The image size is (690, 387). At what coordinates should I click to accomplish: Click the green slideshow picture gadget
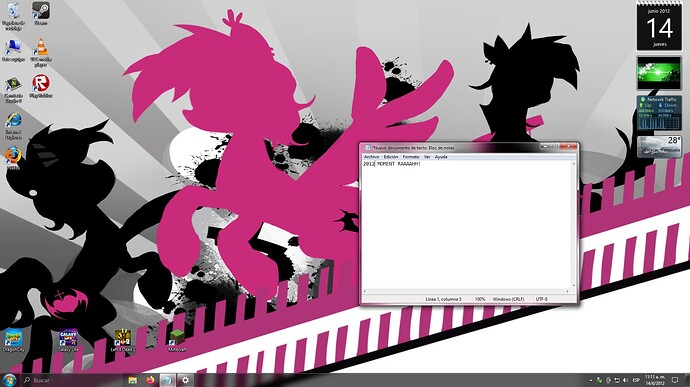659,73
